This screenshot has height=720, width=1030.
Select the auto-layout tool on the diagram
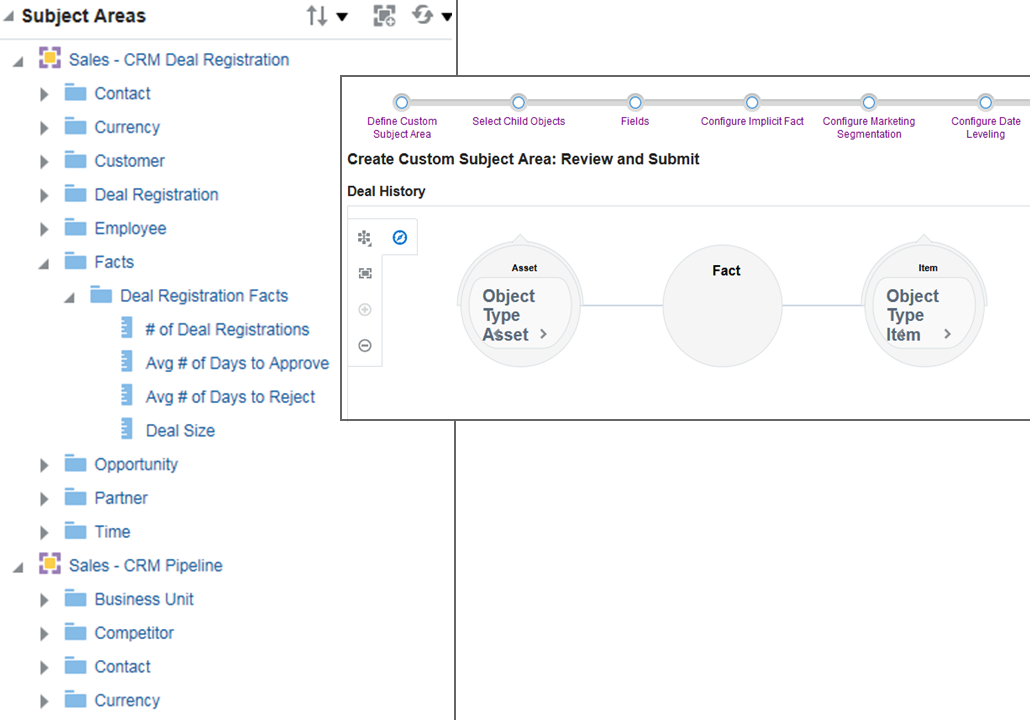[x=364, y=237]
